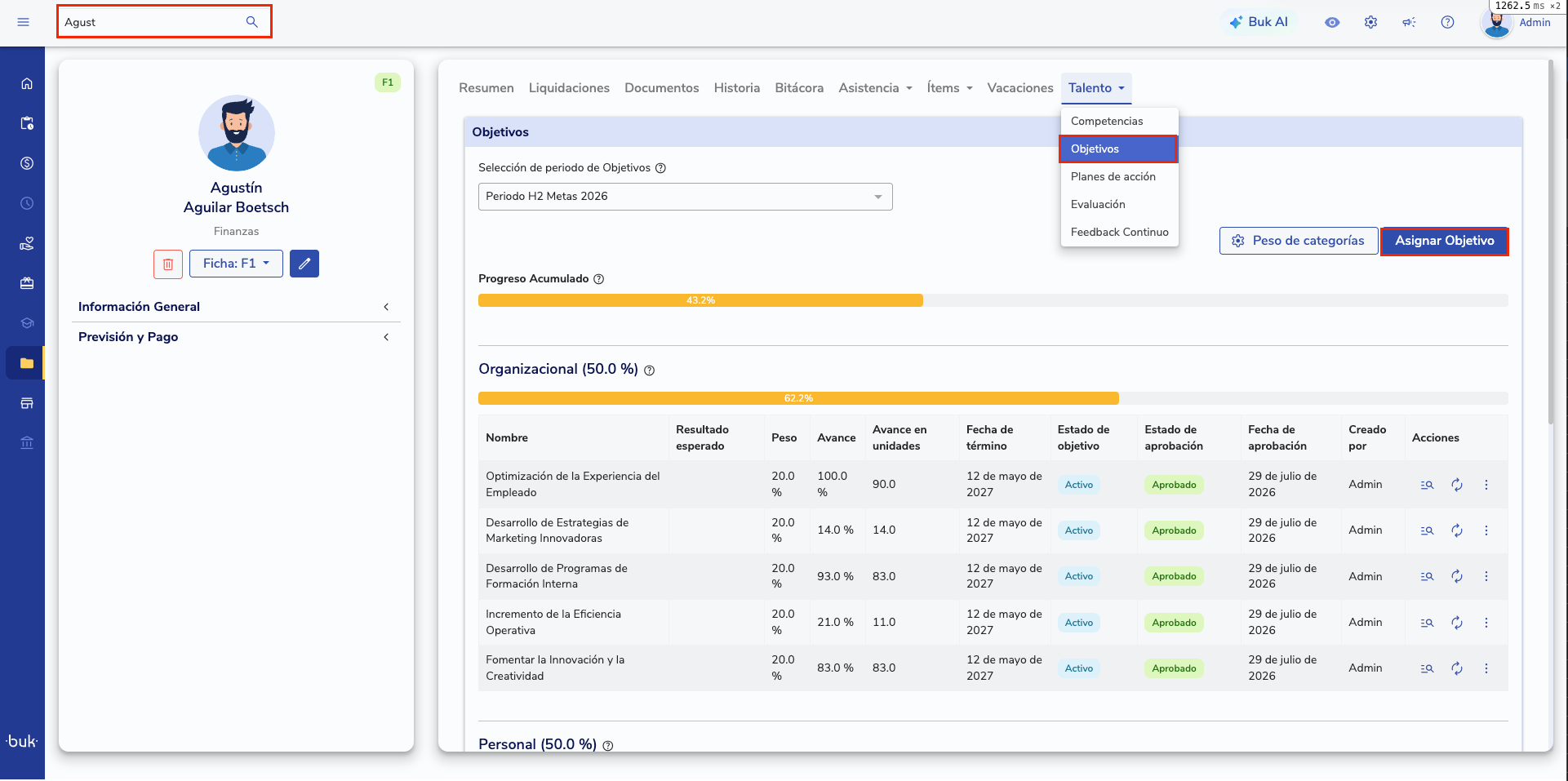
Task: Click the Peso de categorías button
Action: pos(1298,241)
